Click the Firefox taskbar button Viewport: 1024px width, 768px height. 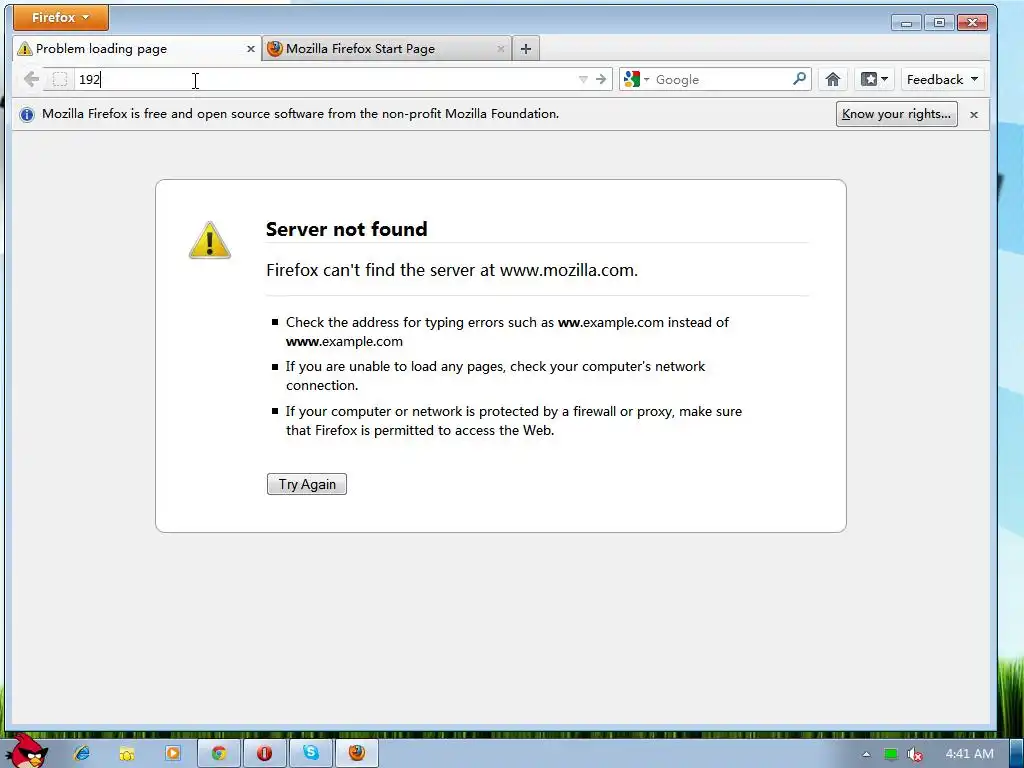click(x=357, y=753)
